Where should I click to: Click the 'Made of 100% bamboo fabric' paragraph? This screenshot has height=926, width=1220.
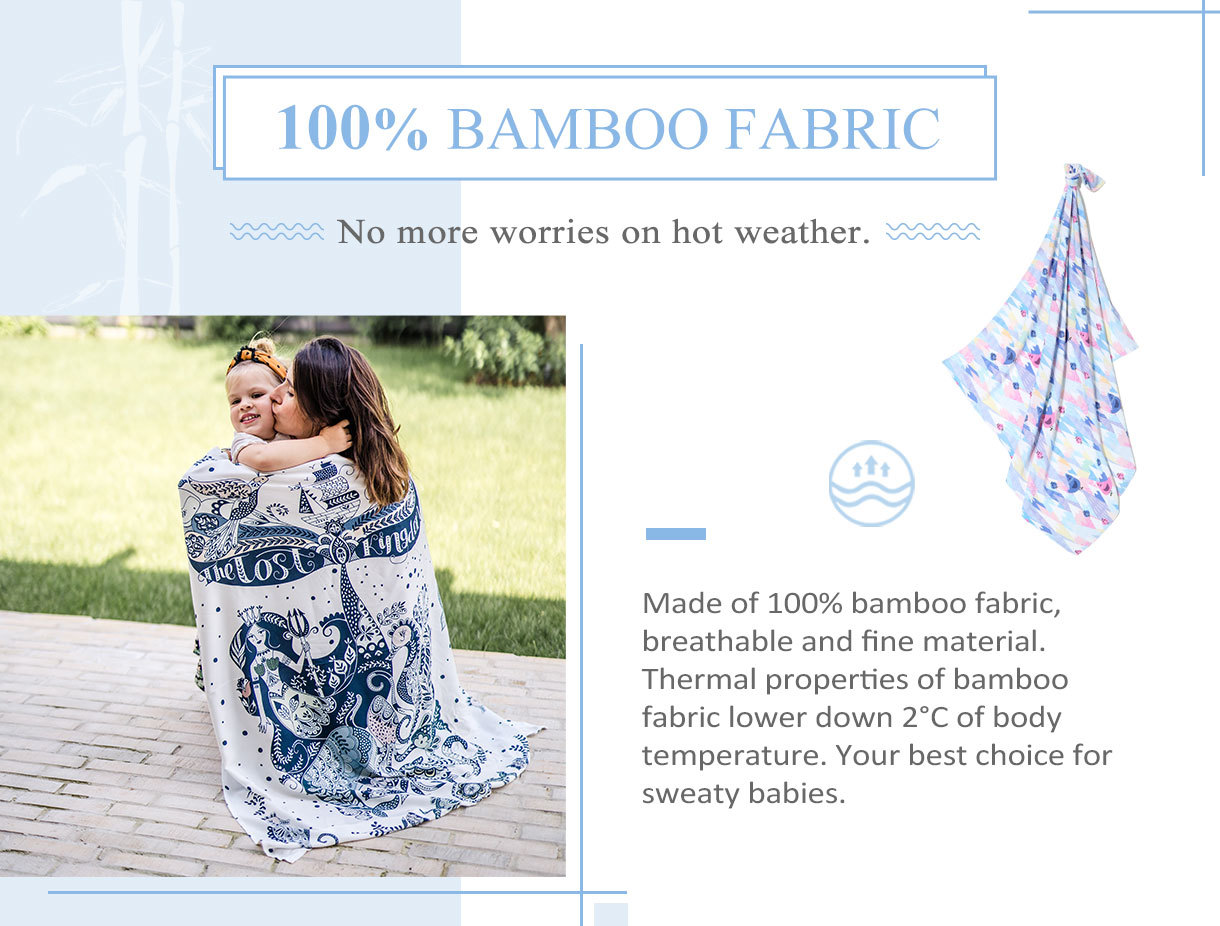pyautogui.click(x=877, y=699)
